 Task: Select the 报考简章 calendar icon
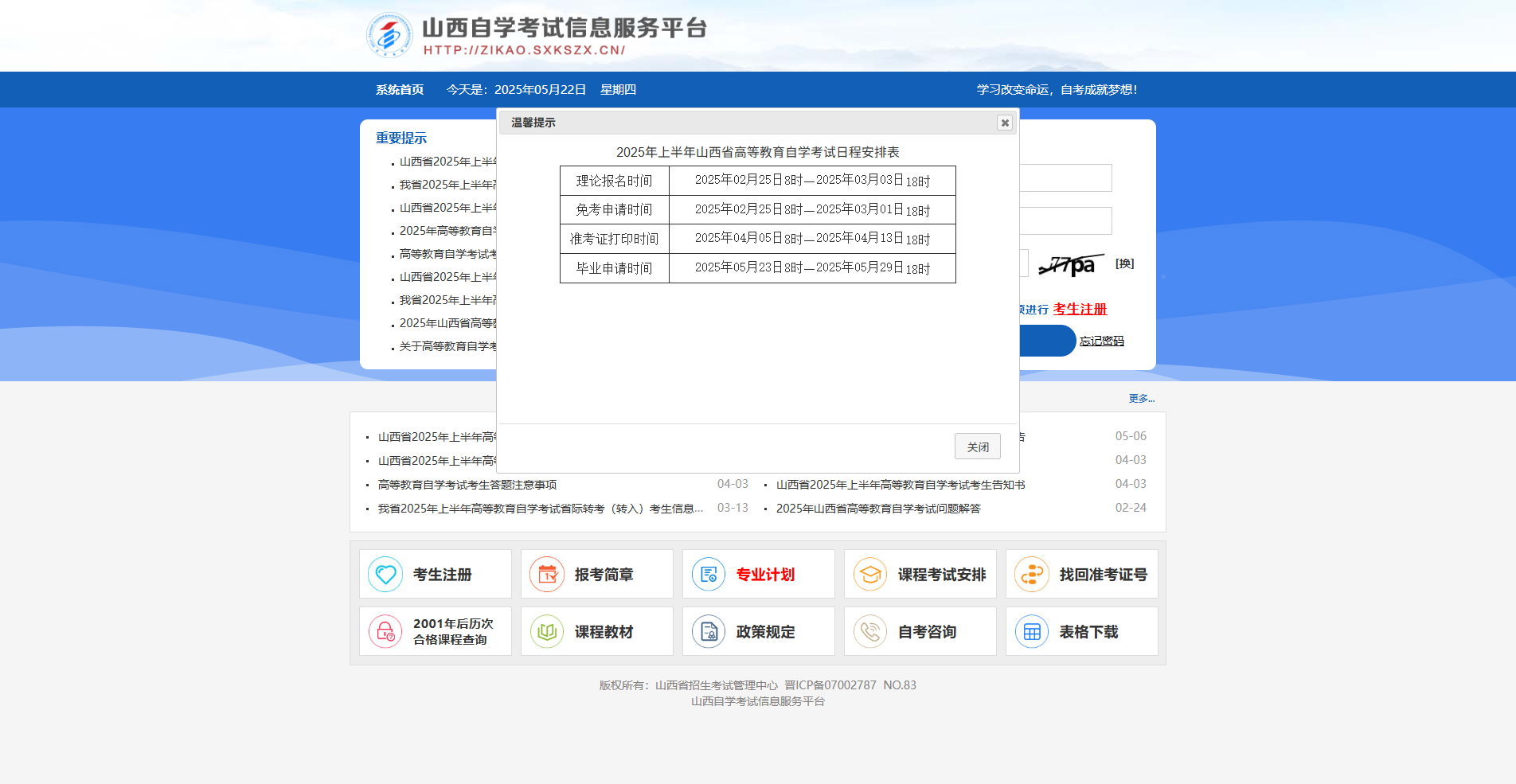547,573
